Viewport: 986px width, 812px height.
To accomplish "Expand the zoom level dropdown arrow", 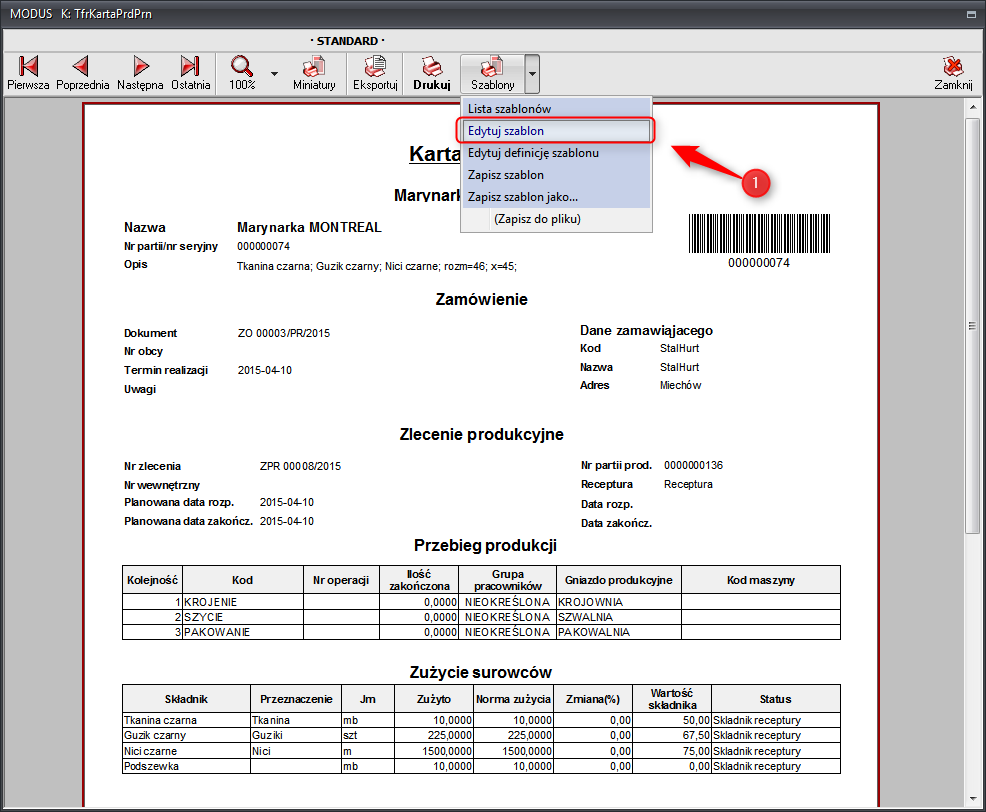I will tap(274, 74).
